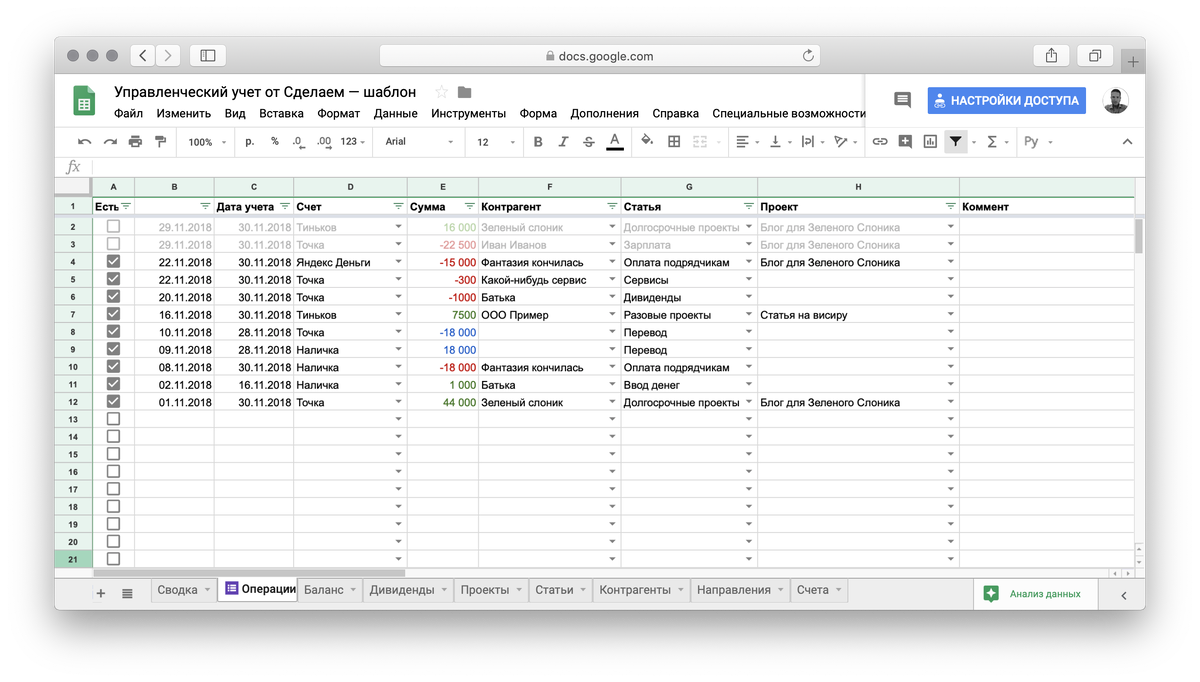Open the Arial font dropdown

click(x=419, y=142)
